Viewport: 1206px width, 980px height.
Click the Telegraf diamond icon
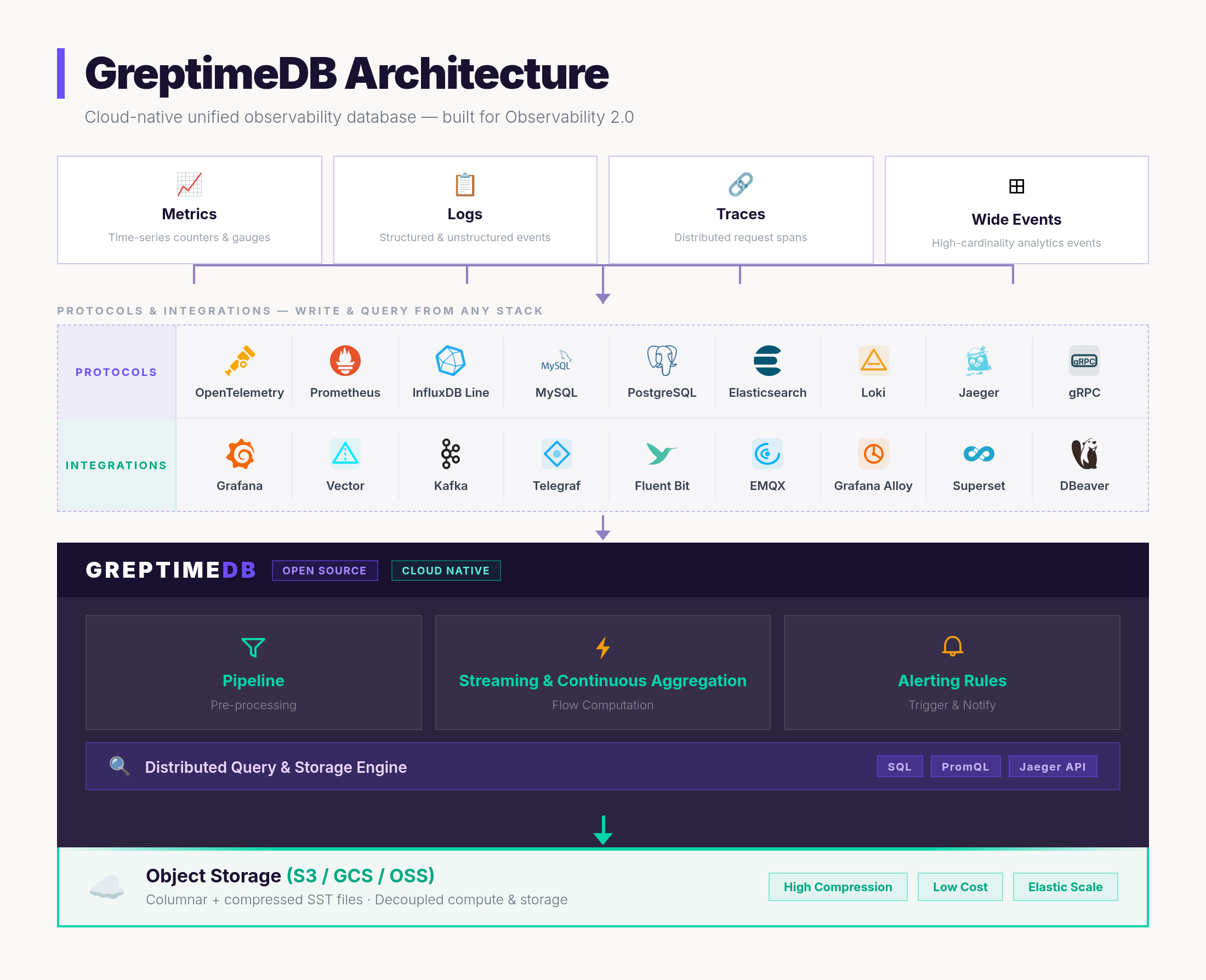coord(556,453)
